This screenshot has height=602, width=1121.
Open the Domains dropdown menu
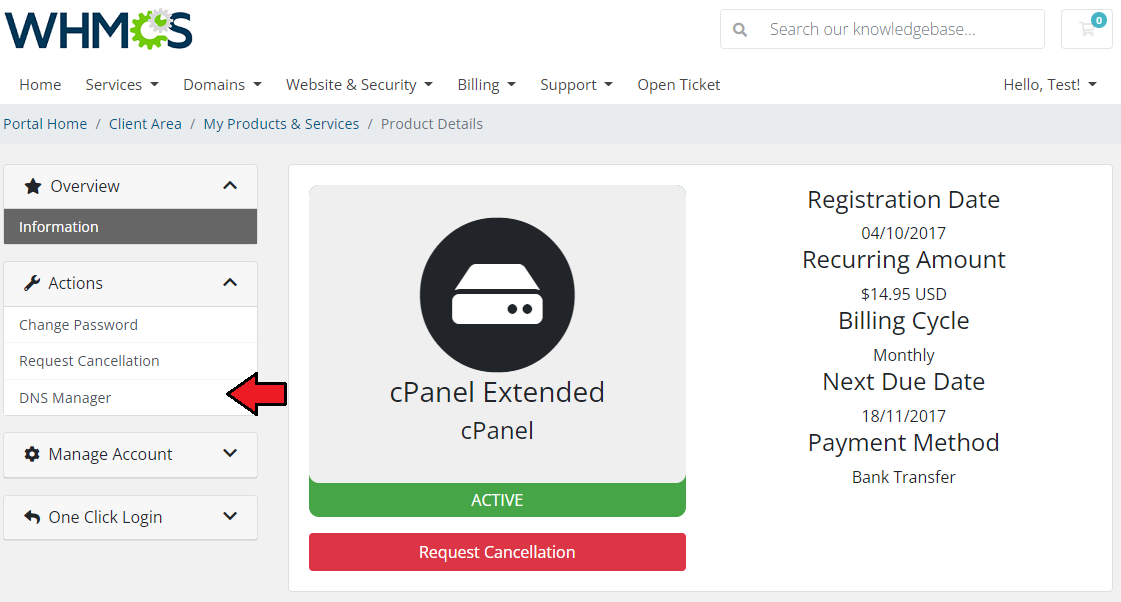click(222, 84)
